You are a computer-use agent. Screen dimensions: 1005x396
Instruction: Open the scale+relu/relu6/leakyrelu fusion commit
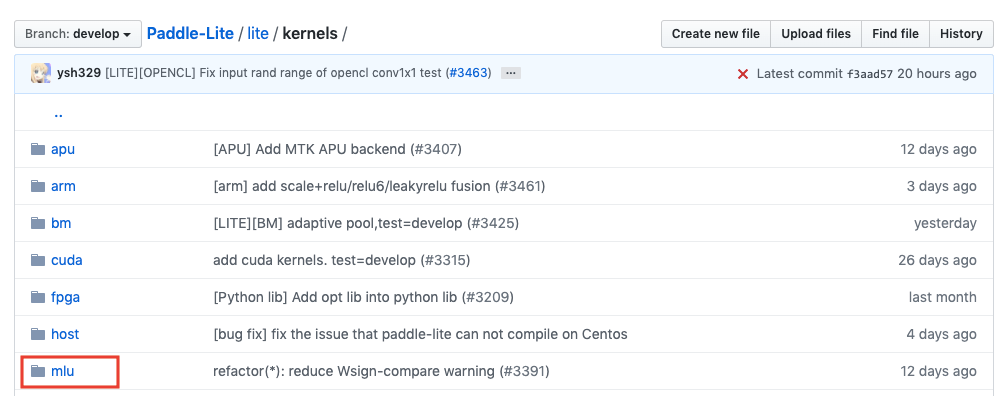(x=379, y=186)
